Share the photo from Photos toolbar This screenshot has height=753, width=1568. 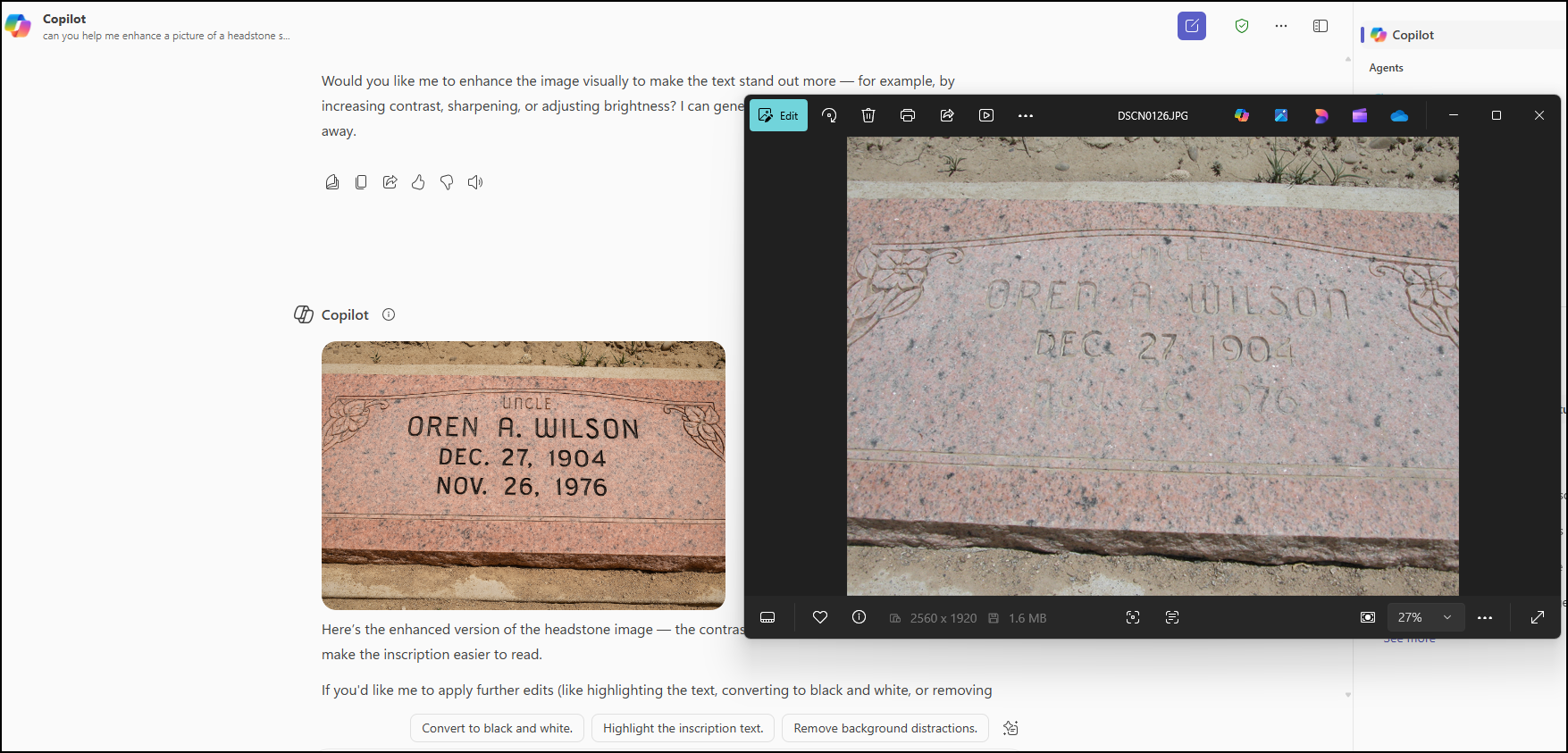click(947, 115)
